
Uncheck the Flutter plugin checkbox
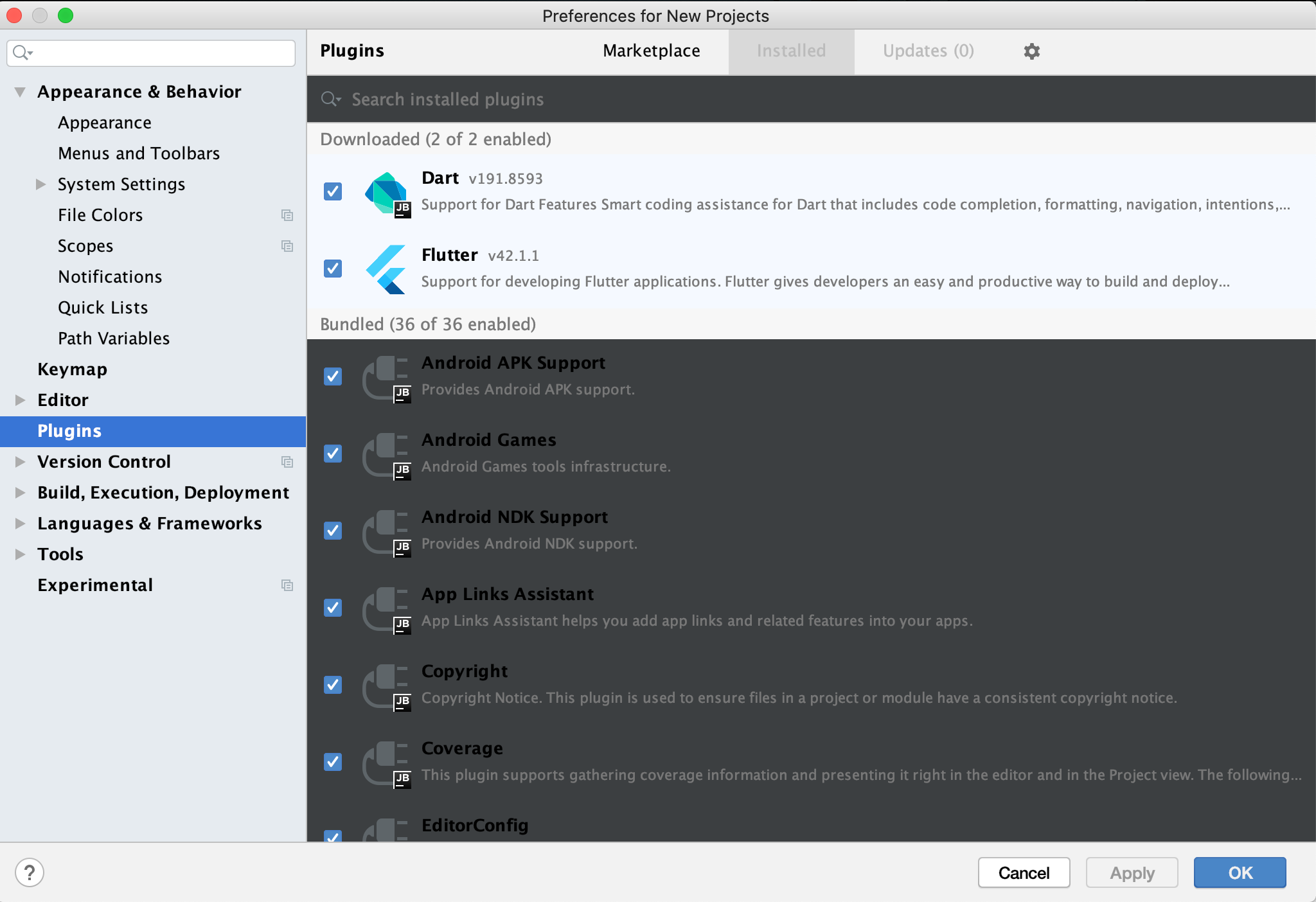click(x=333, y=269)
